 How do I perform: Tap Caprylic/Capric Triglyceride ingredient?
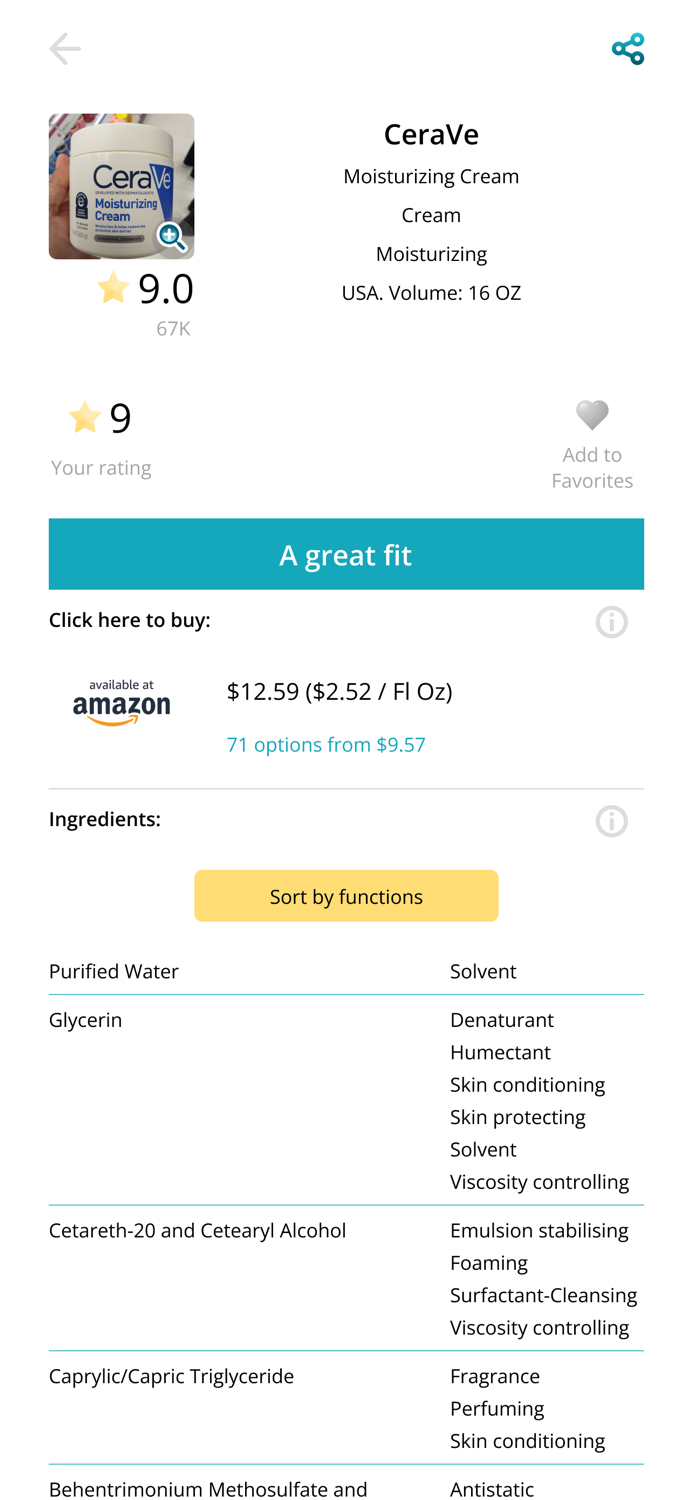coord(171,1376)
